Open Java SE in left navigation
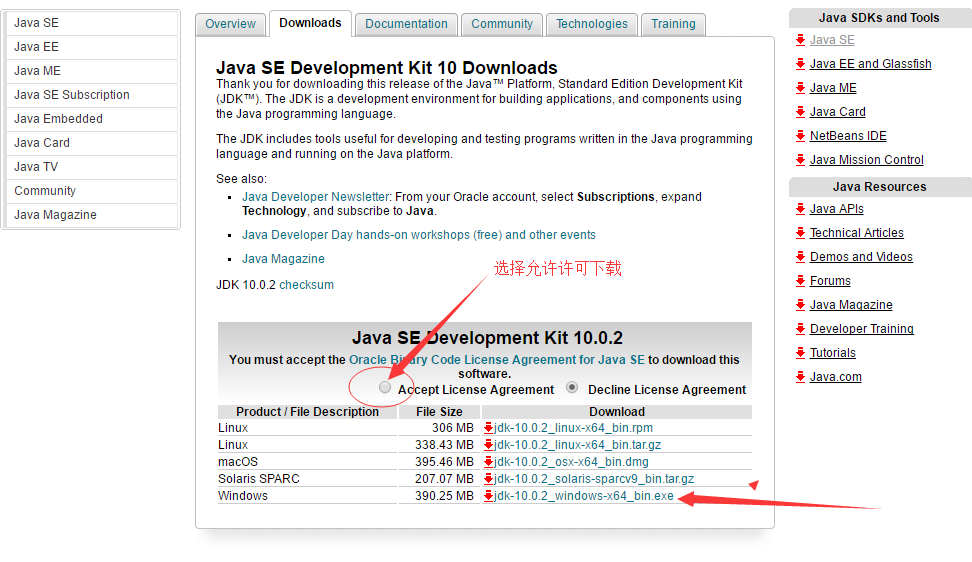The image size is (972, 562). point(91,23)
